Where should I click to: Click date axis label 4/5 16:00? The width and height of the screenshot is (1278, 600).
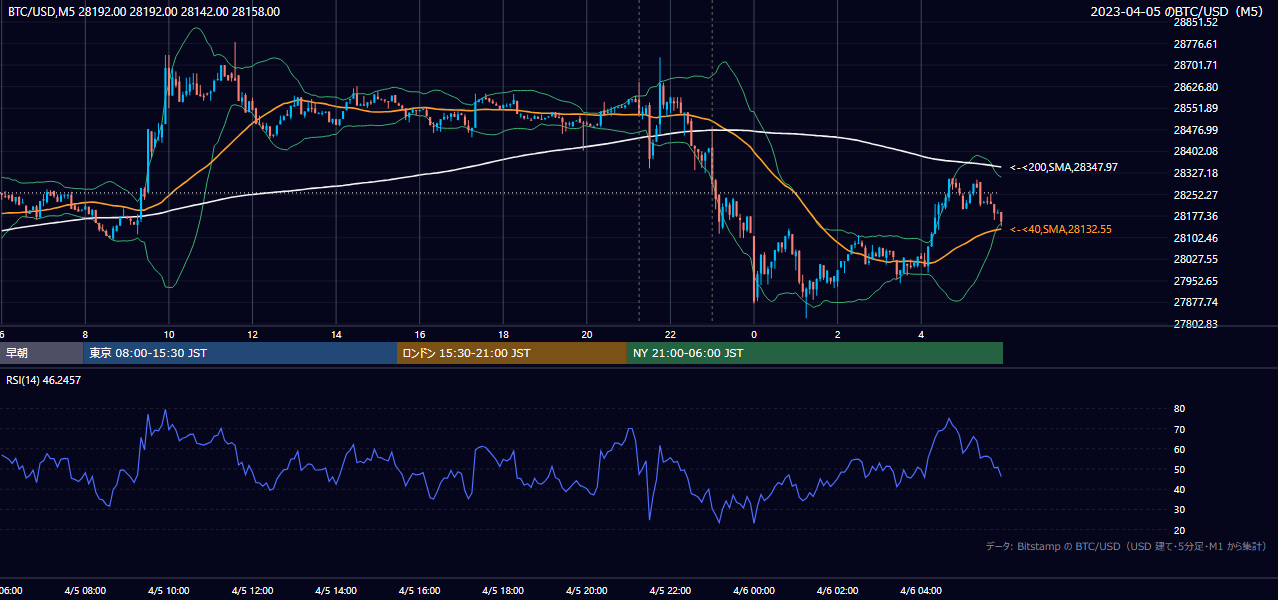coord(419,591)
